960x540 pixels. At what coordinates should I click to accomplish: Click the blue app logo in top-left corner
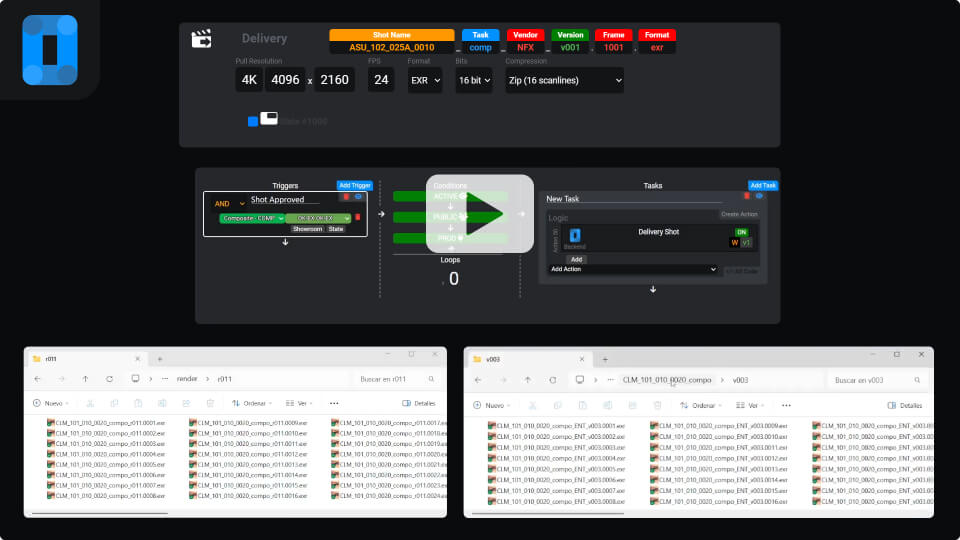(x=49, y=49)
